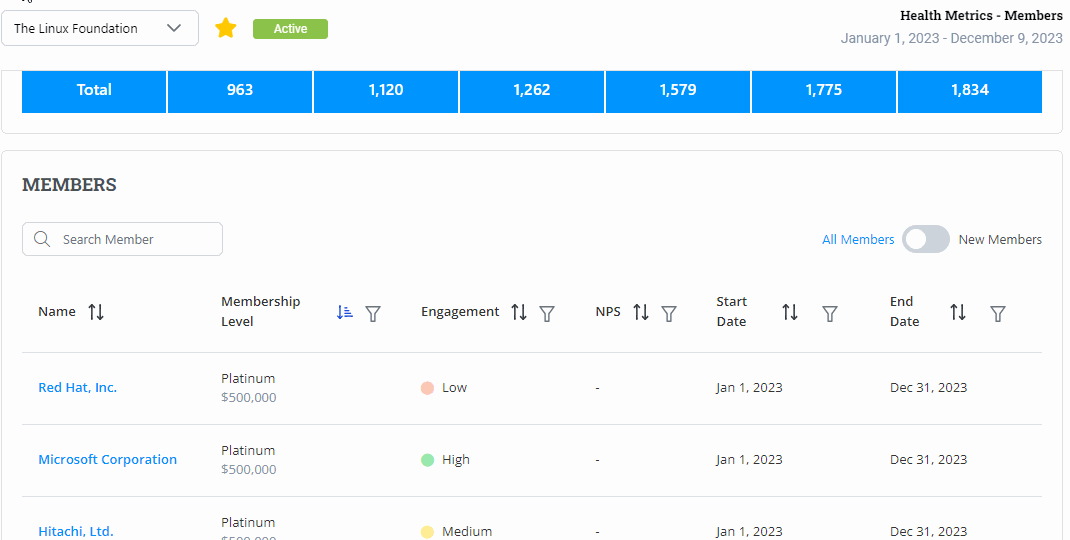The image size is (1070, 540).
Task: Sort by End Date column
Action: pos(958,313)
